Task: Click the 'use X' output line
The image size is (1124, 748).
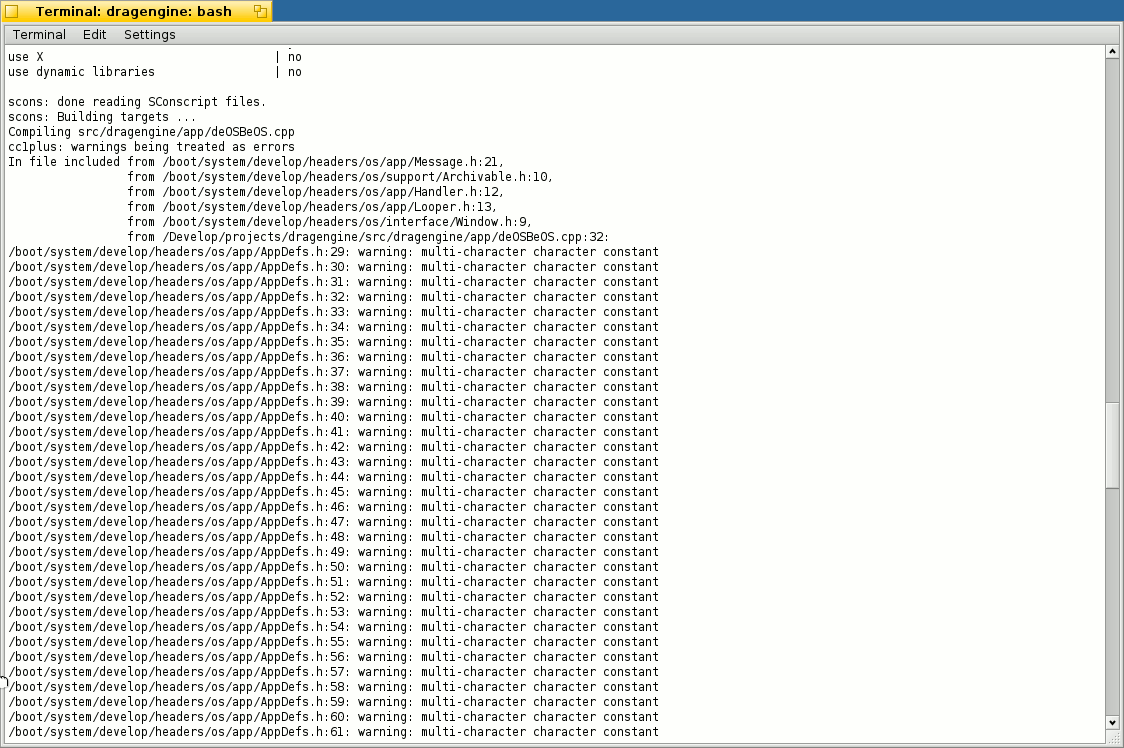Action: point(155,57)
